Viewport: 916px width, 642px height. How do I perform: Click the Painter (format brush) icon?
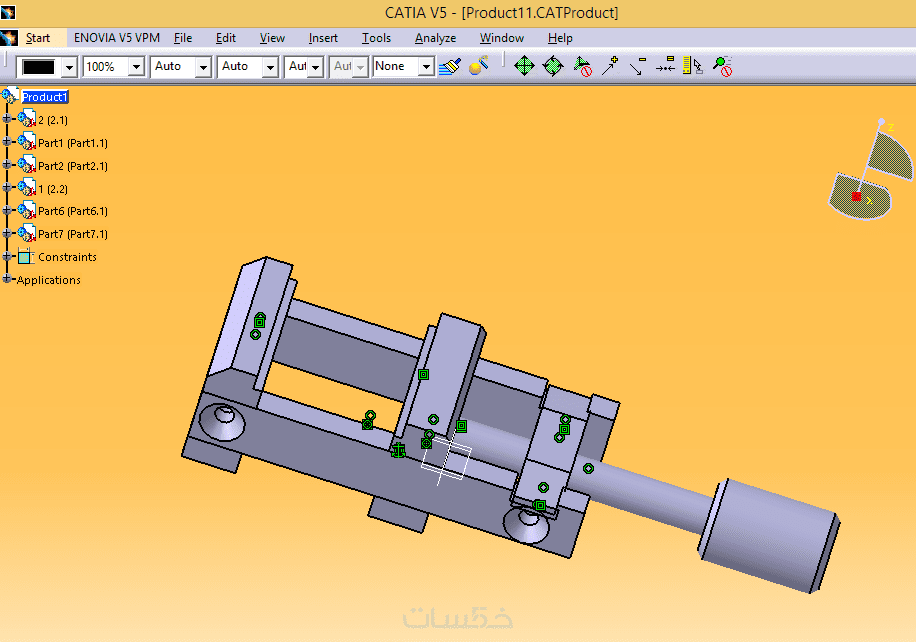[450, 66]
